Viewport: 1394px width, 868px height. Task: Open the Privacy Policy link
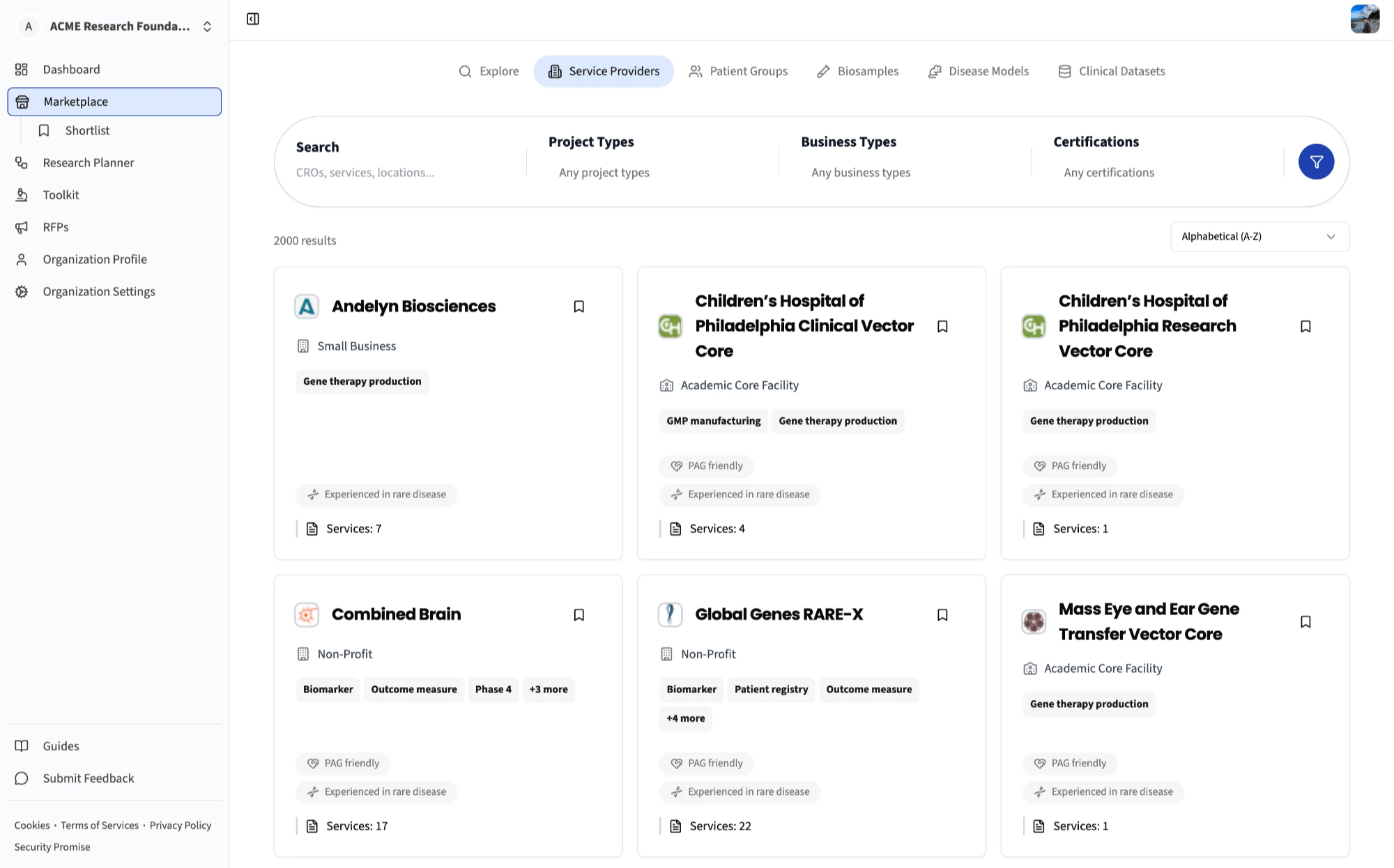pos(181,826)
